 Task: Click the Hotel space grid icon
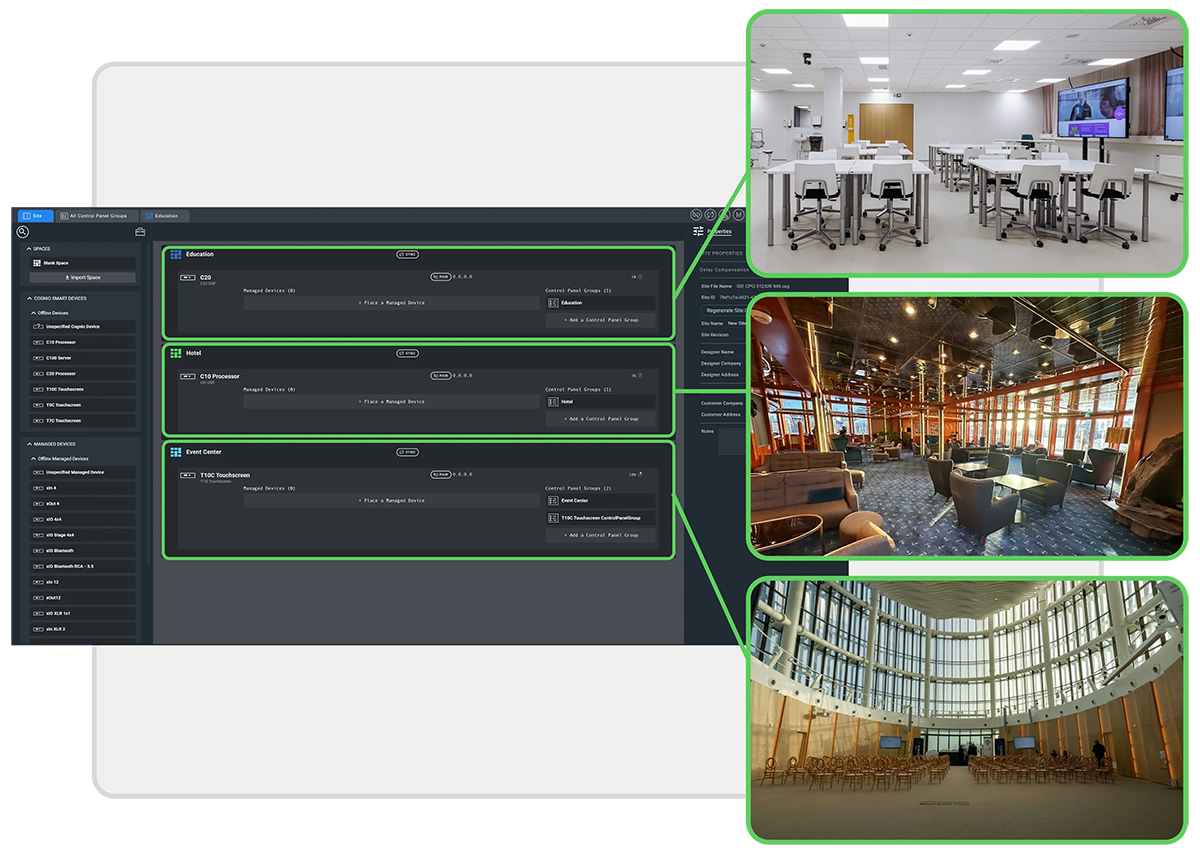(x=176, y=353)
